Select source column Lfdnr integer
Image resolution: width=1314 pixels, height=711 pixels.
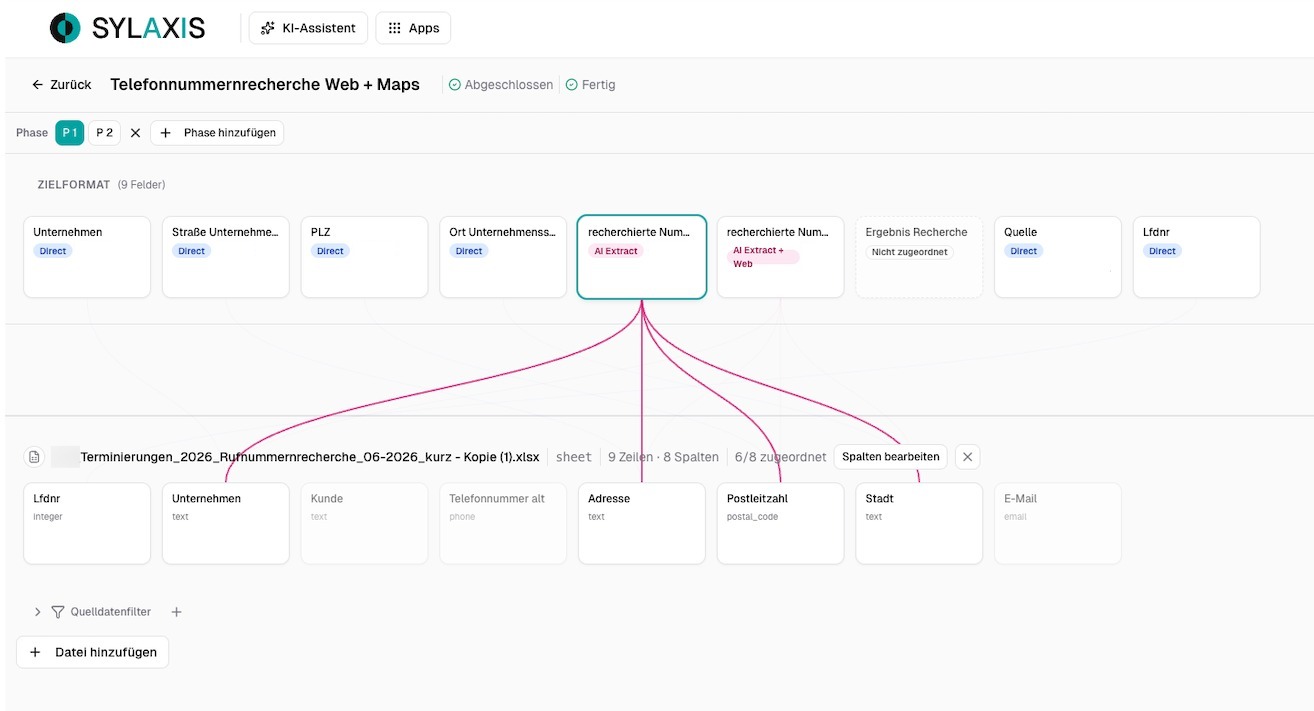[x=87, y=523]
